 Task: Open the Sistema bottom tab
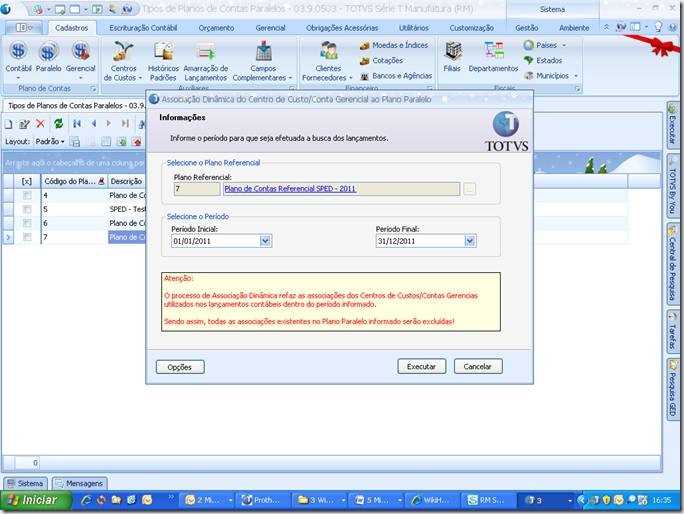click(x=25, y=483)
